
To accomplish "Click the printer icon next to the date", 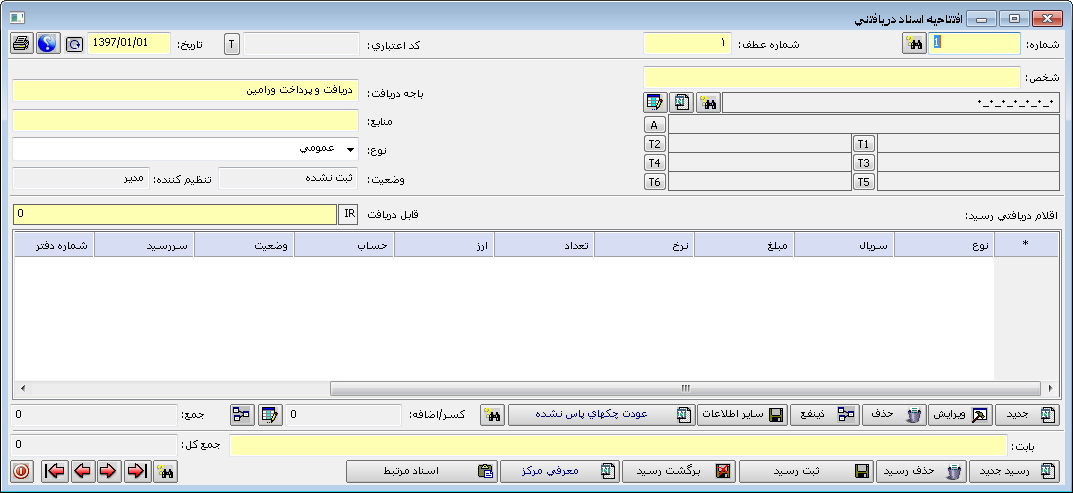I will [x=21, y=44].
